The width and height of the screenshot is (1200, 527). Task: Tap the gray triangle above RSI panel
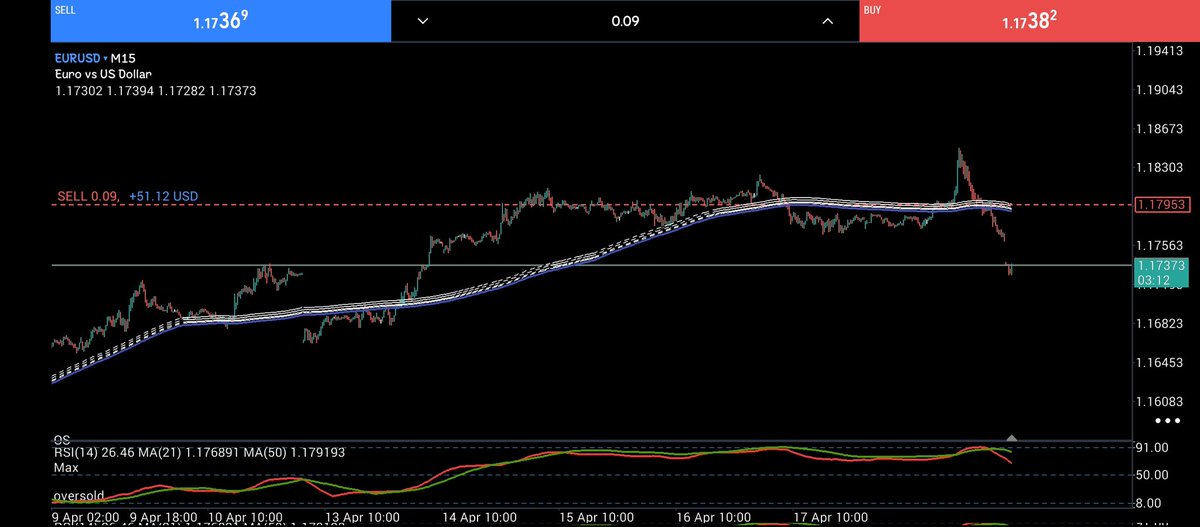click(1012, 438)
